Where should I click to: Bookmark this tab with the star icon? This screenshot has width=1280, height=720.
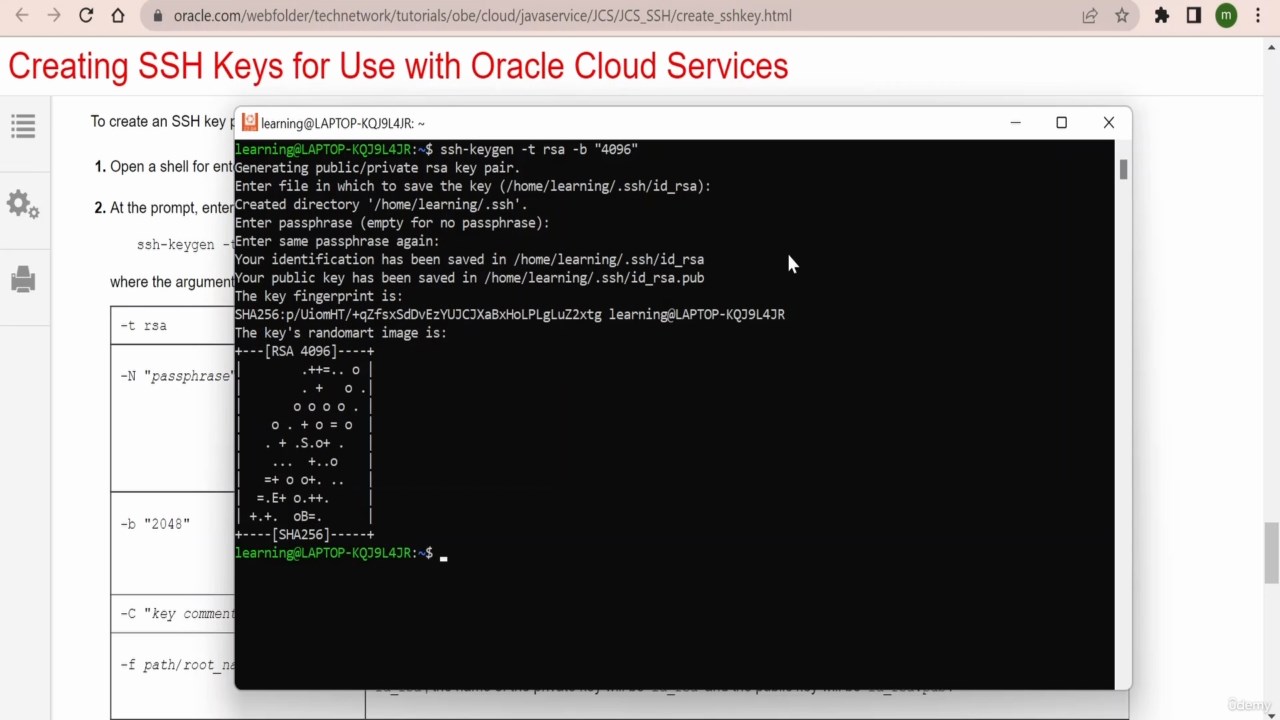point(1122,16)
